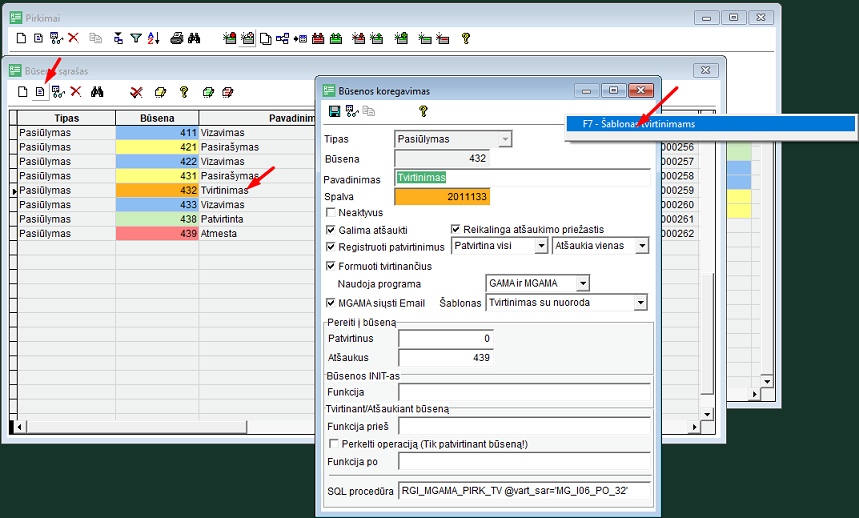The width and height of the screenshot is (859, 518).
Task: Expand the Šablonas dropdown list
Action: [x=640, y=302]
